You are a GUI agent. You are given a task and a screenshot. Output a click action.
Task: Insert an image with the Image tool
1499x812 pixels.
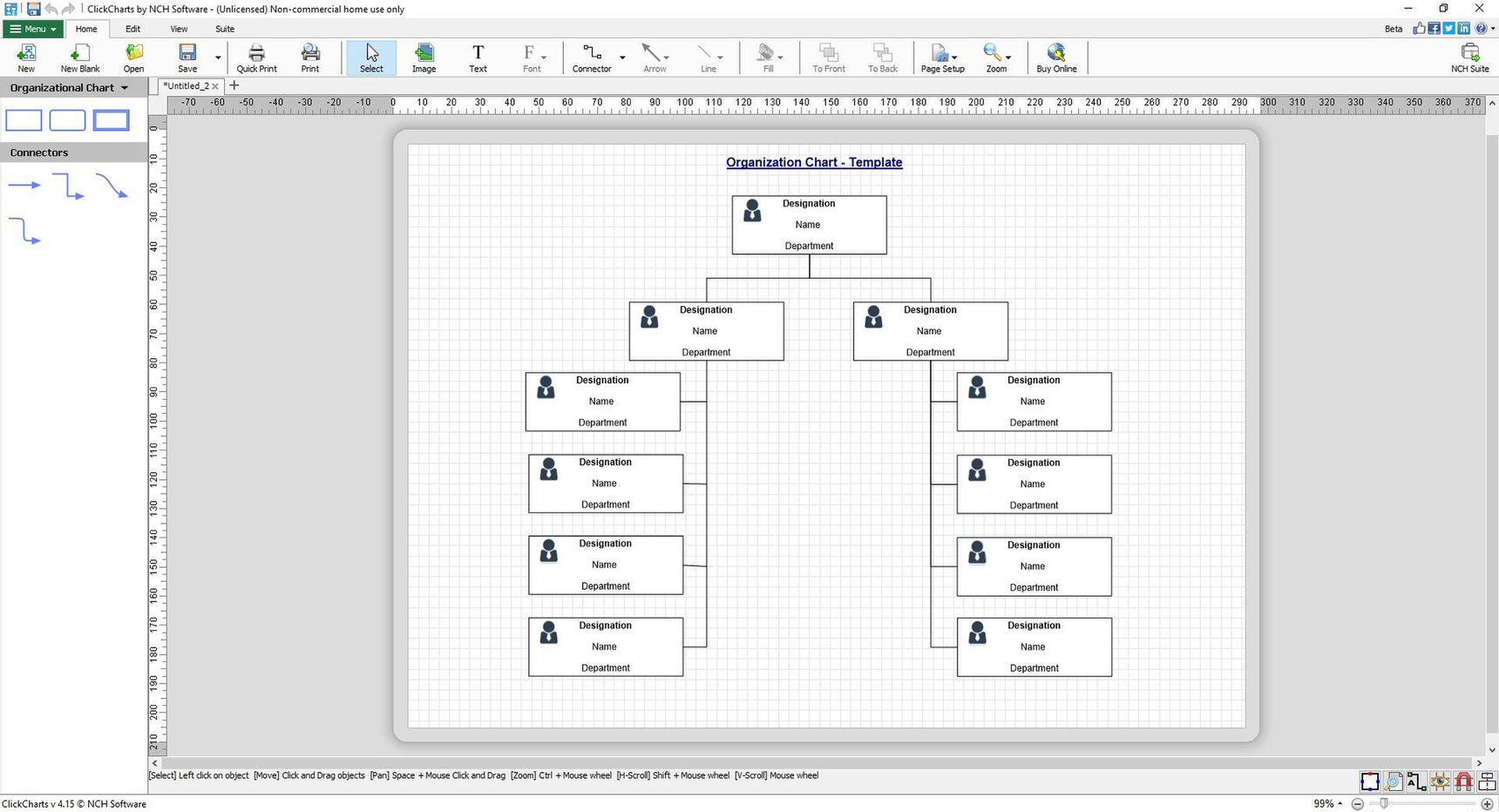424,58
